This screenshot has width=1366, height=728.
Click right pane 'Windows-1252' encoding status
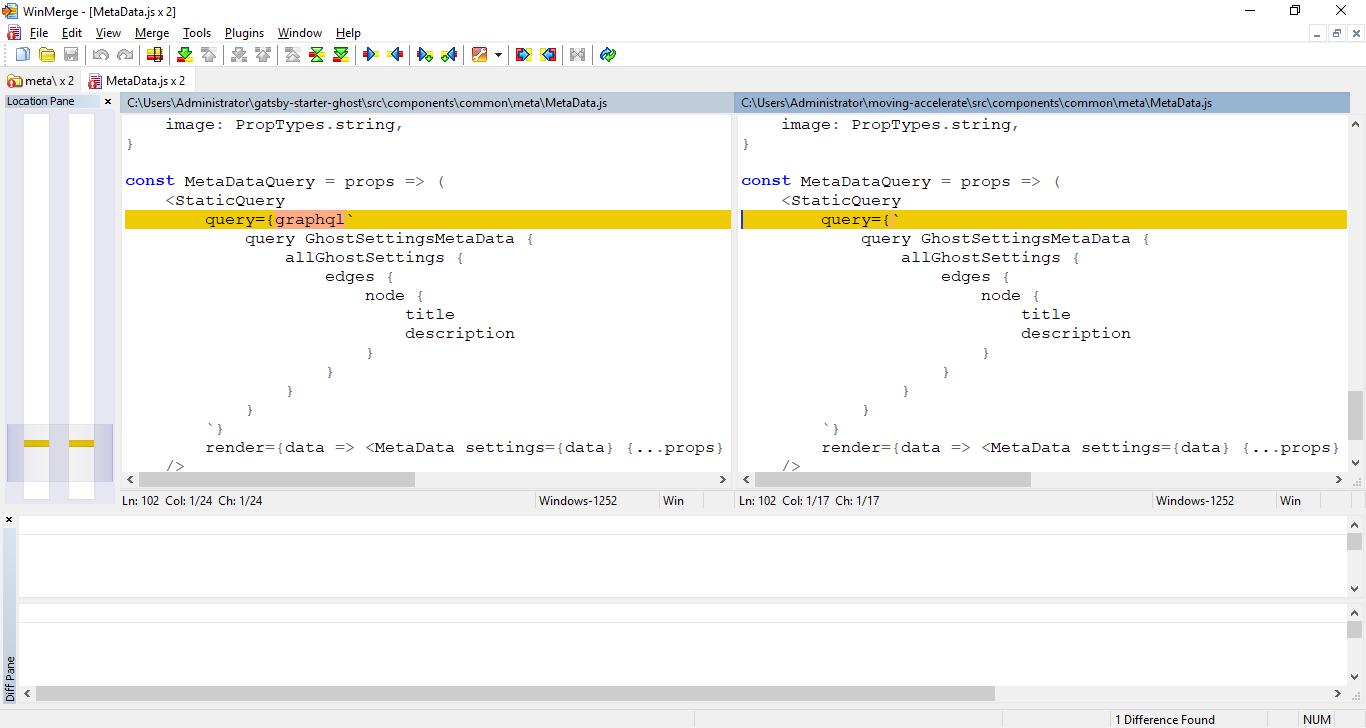coord(1195,501)
